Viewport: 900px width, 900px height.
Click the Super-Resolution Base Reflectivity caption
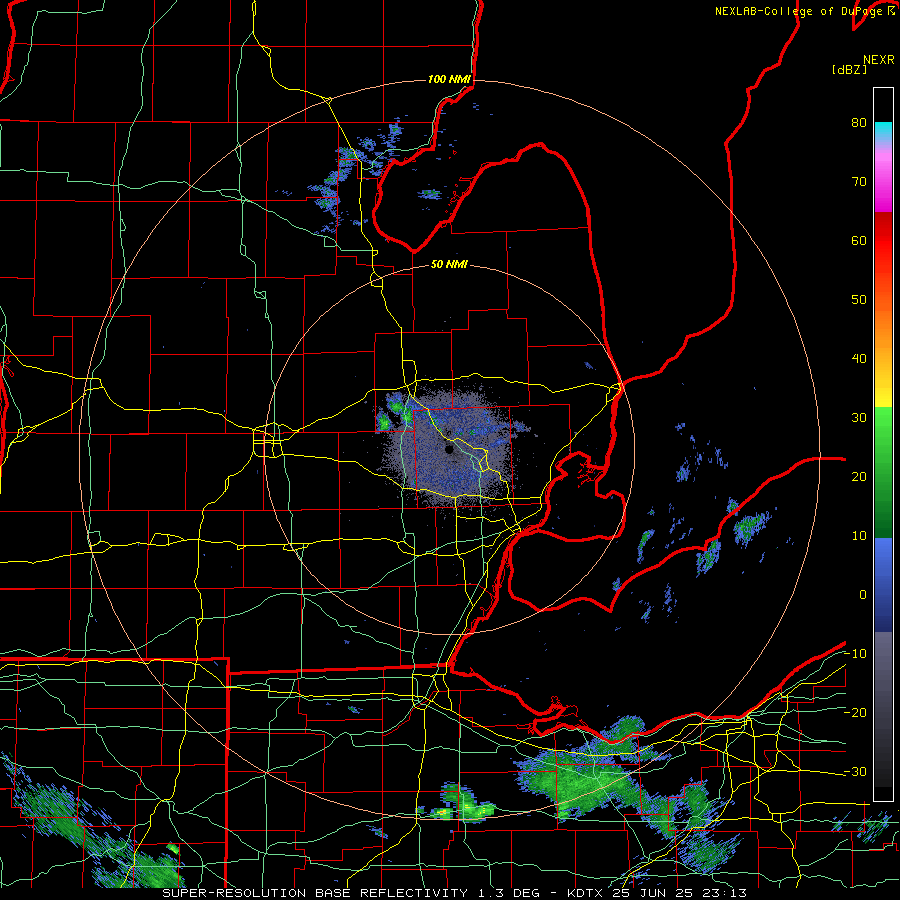tap(315, 893)
